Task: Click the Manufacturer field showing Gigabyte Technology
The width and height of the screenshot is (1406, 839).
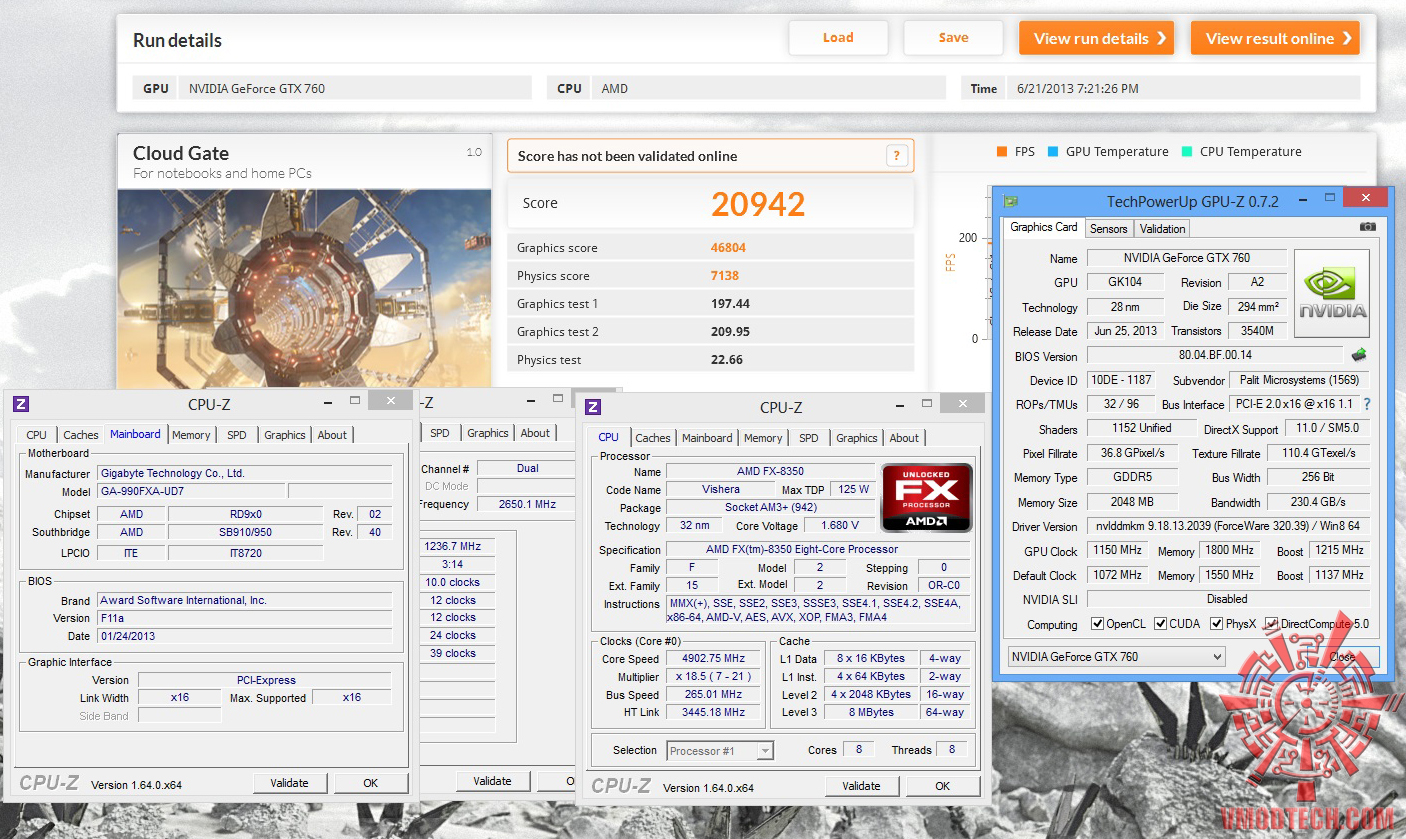Action: coord(244,473)
